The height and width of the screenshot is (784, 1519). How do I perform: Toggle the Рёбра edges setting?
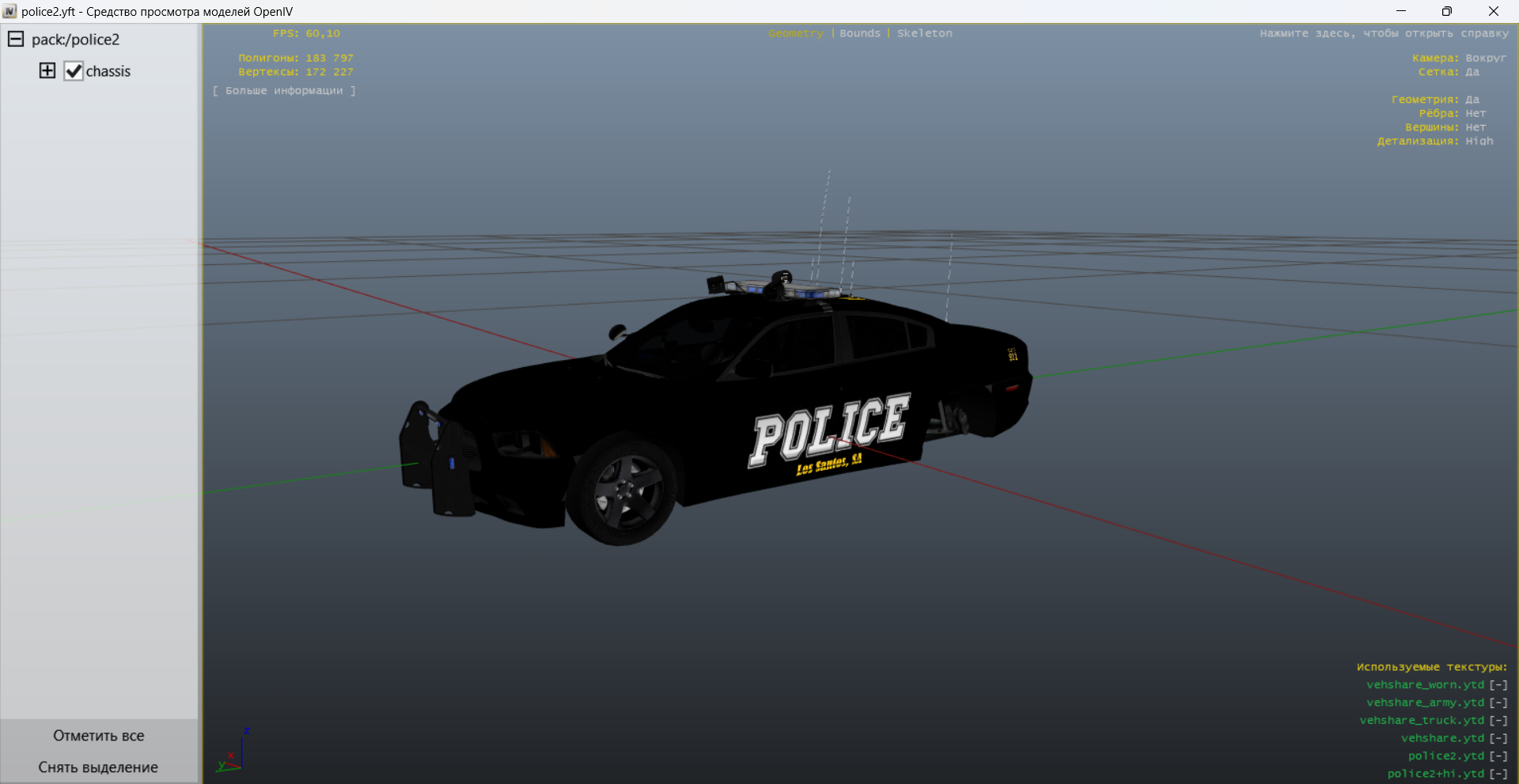[1475, 114]
